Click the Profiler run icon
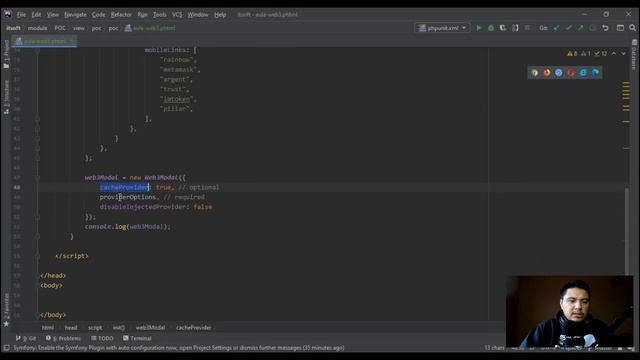 (515, 28)
